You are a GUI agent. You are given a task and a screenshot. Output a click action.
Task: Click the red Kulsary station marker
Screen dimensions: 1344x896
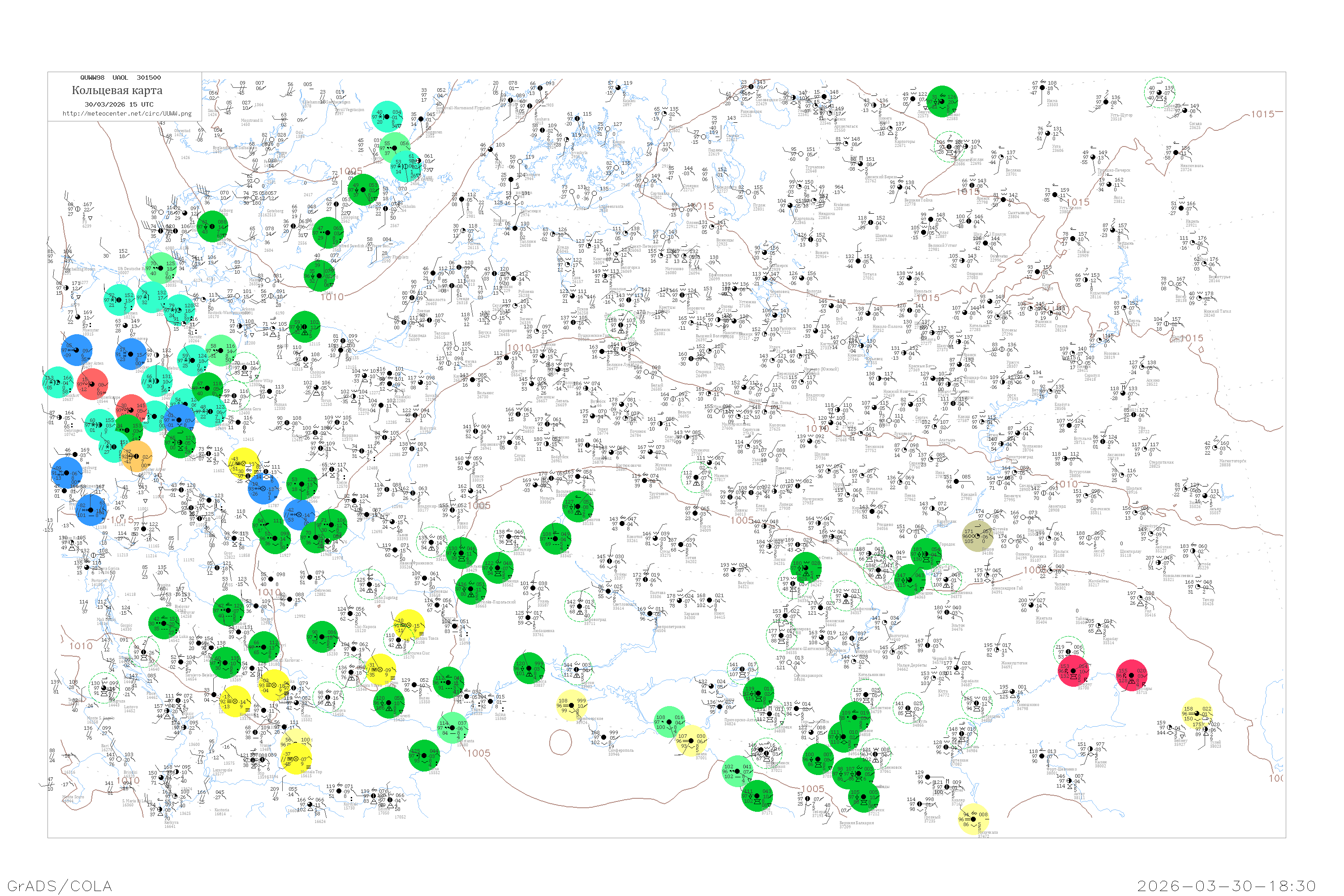(x=1132, y=676)
